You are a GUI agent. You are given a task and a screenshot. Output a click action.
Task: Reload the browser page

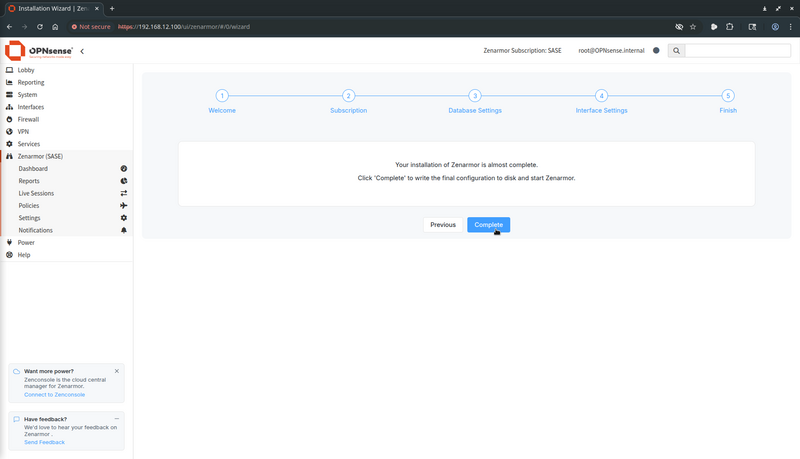tap(40, 27)
